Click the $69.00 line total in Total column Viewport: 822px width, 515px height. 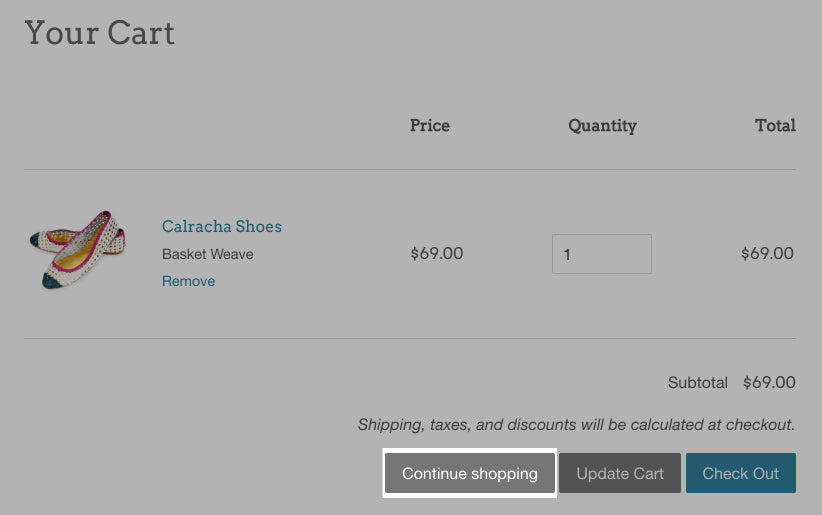coord(767,253)
